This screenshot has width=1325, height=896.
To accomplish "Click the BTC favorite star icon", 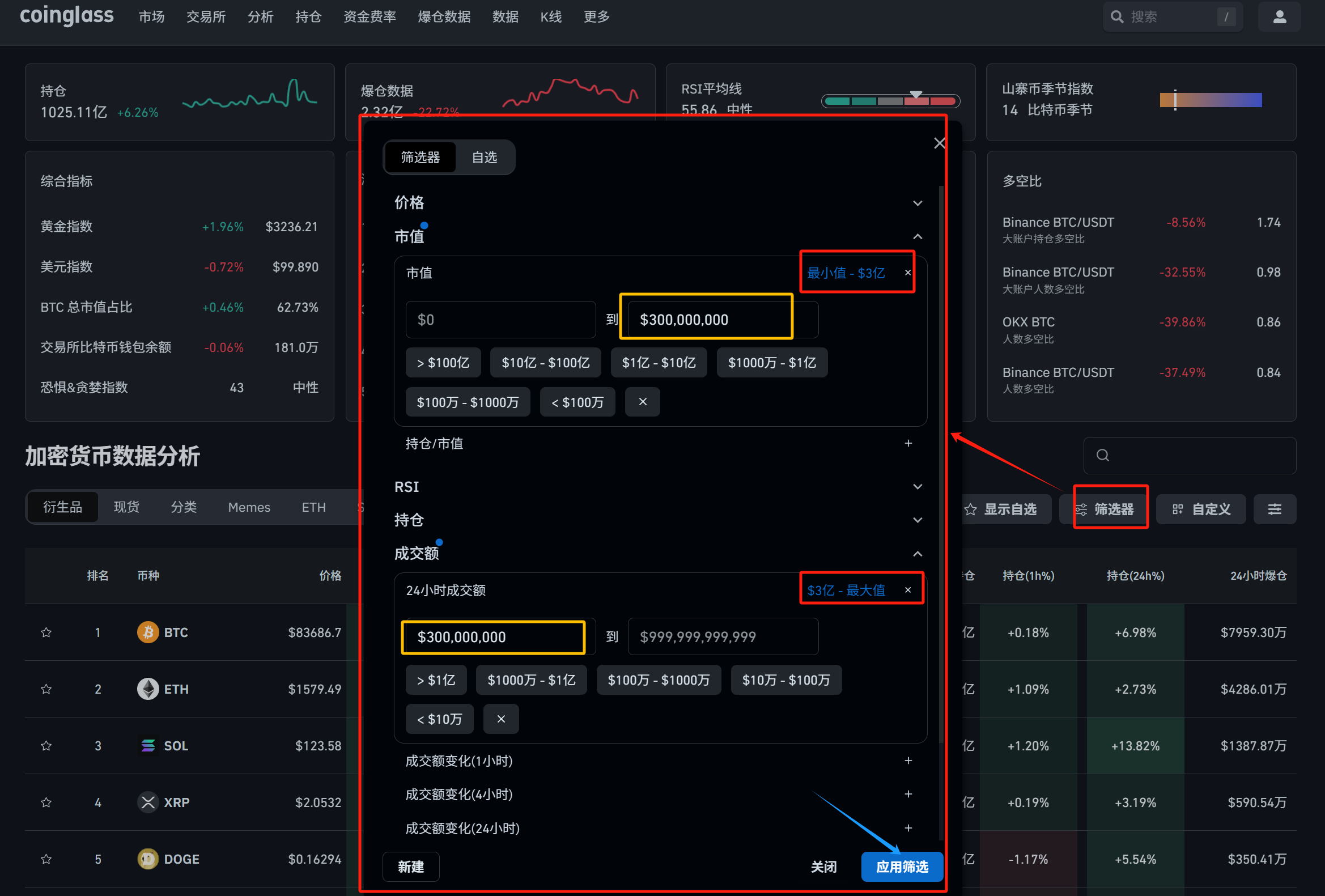I will (46, 632).
